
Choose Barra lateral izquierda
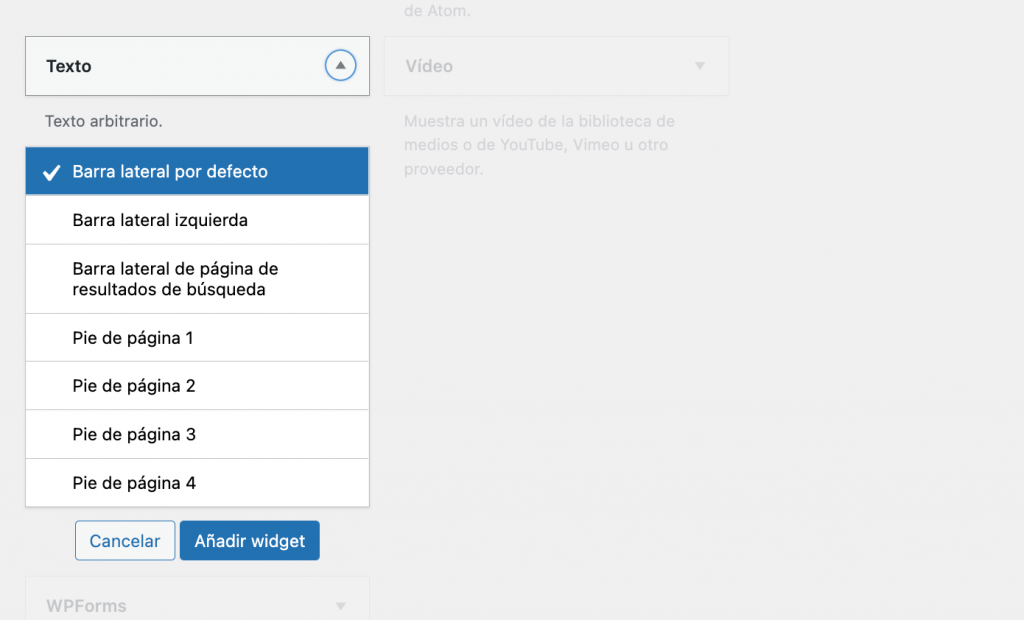pos(197,220)
